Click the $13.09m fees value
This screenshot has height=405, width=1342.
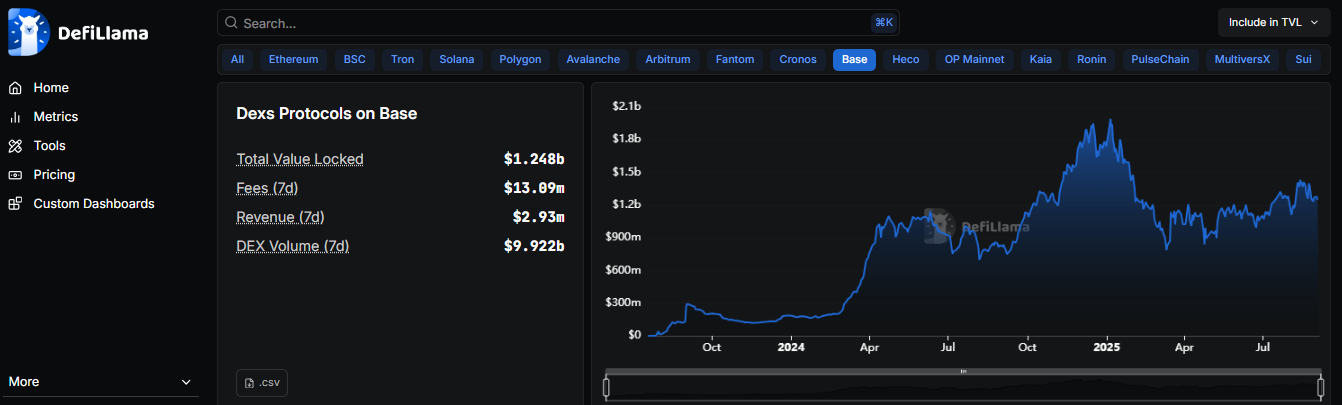[x=534, y=188]
